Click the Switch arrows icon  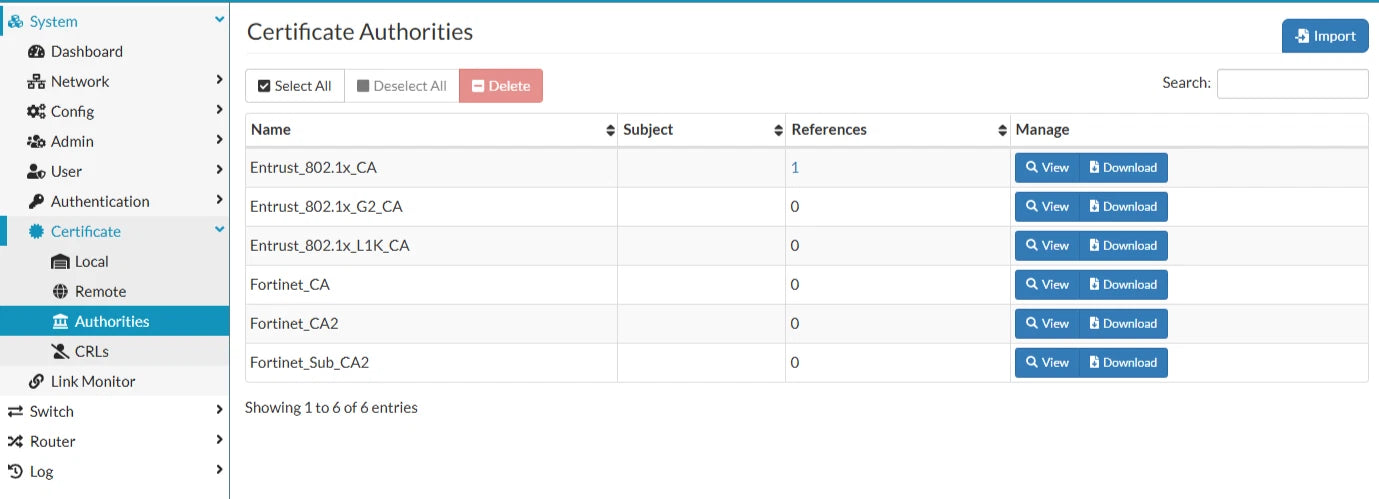pos(15,411)
